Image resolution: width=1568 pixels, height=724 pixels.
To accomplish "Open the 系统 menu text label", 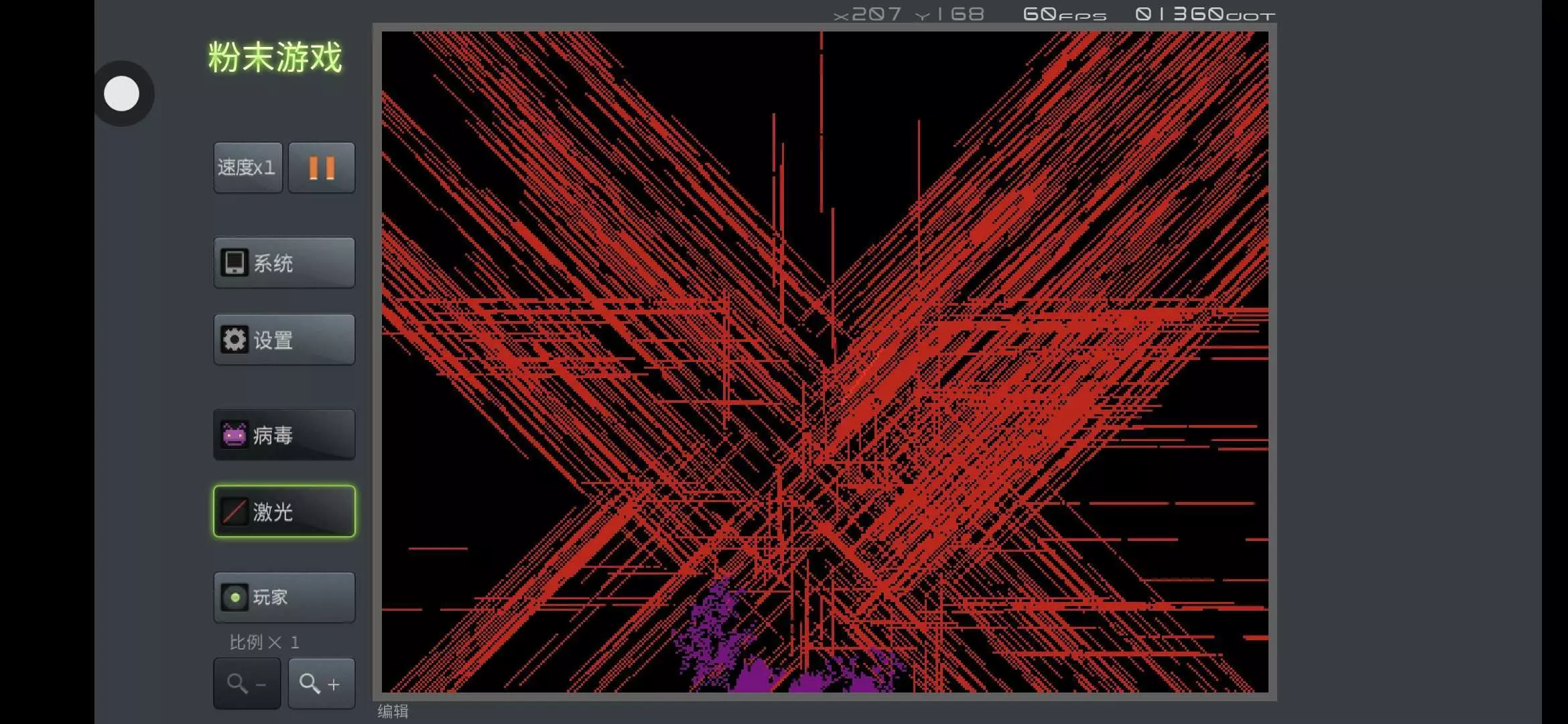I will pos(273,263).
